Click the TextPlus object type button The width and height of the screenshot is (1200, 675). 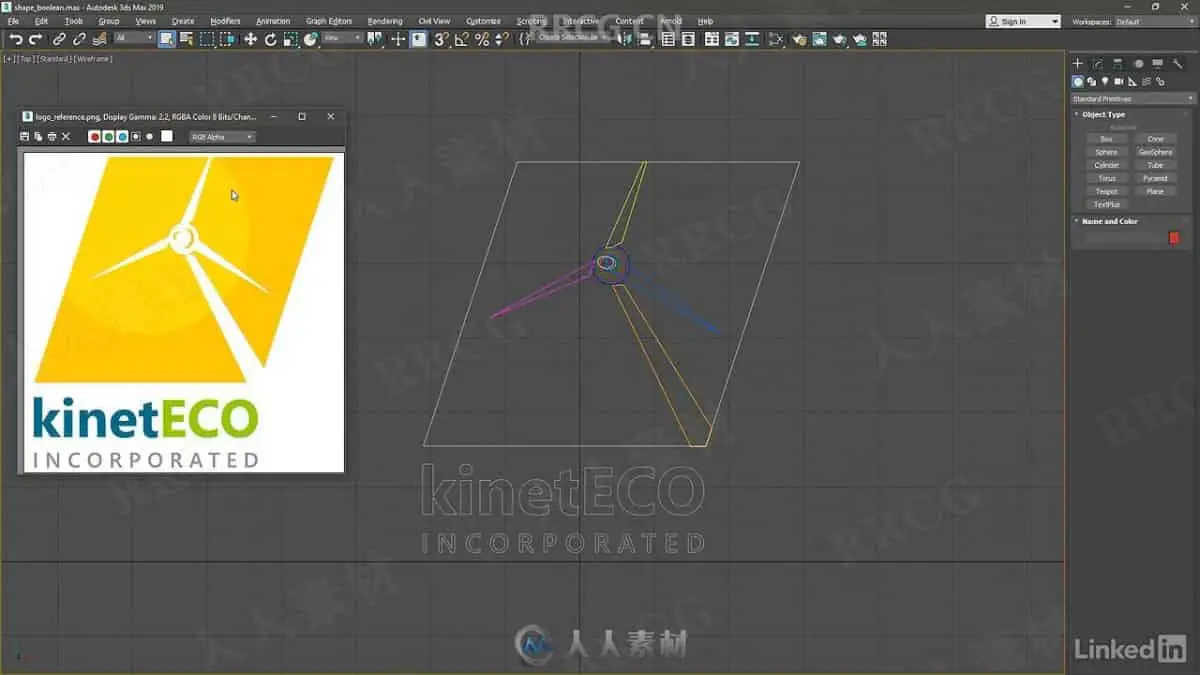point(1106,204)
